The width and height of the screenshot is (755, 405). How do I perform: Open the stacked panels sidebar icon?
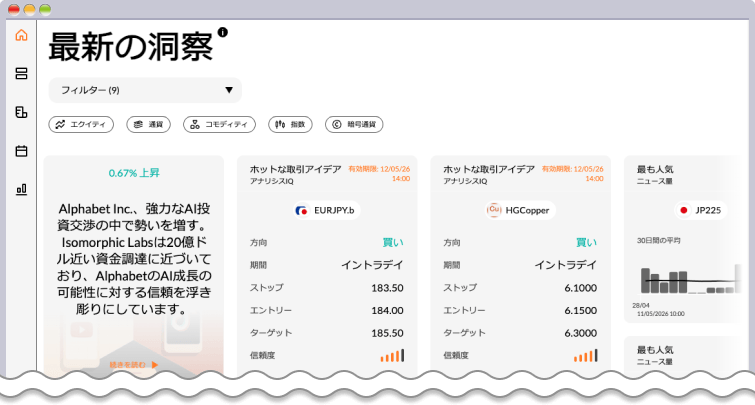tap(21, 73)
